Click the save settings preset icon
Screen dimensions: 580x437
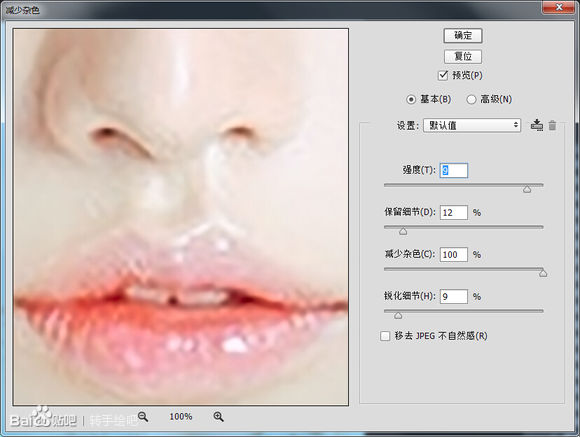click(x=537, y=125)
